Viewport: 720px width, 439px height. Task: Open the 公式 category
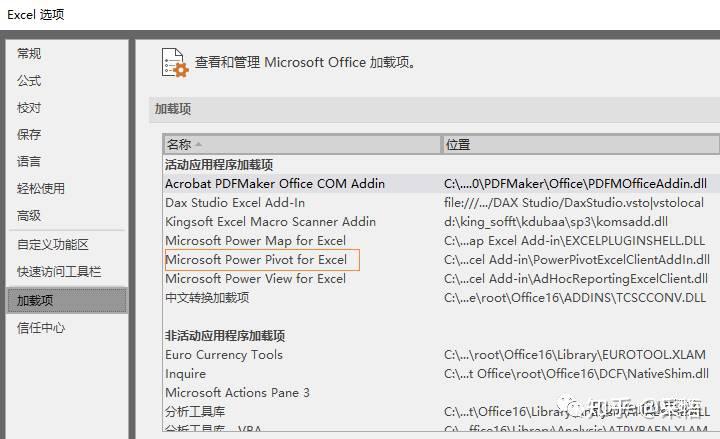tap(30, 80)
